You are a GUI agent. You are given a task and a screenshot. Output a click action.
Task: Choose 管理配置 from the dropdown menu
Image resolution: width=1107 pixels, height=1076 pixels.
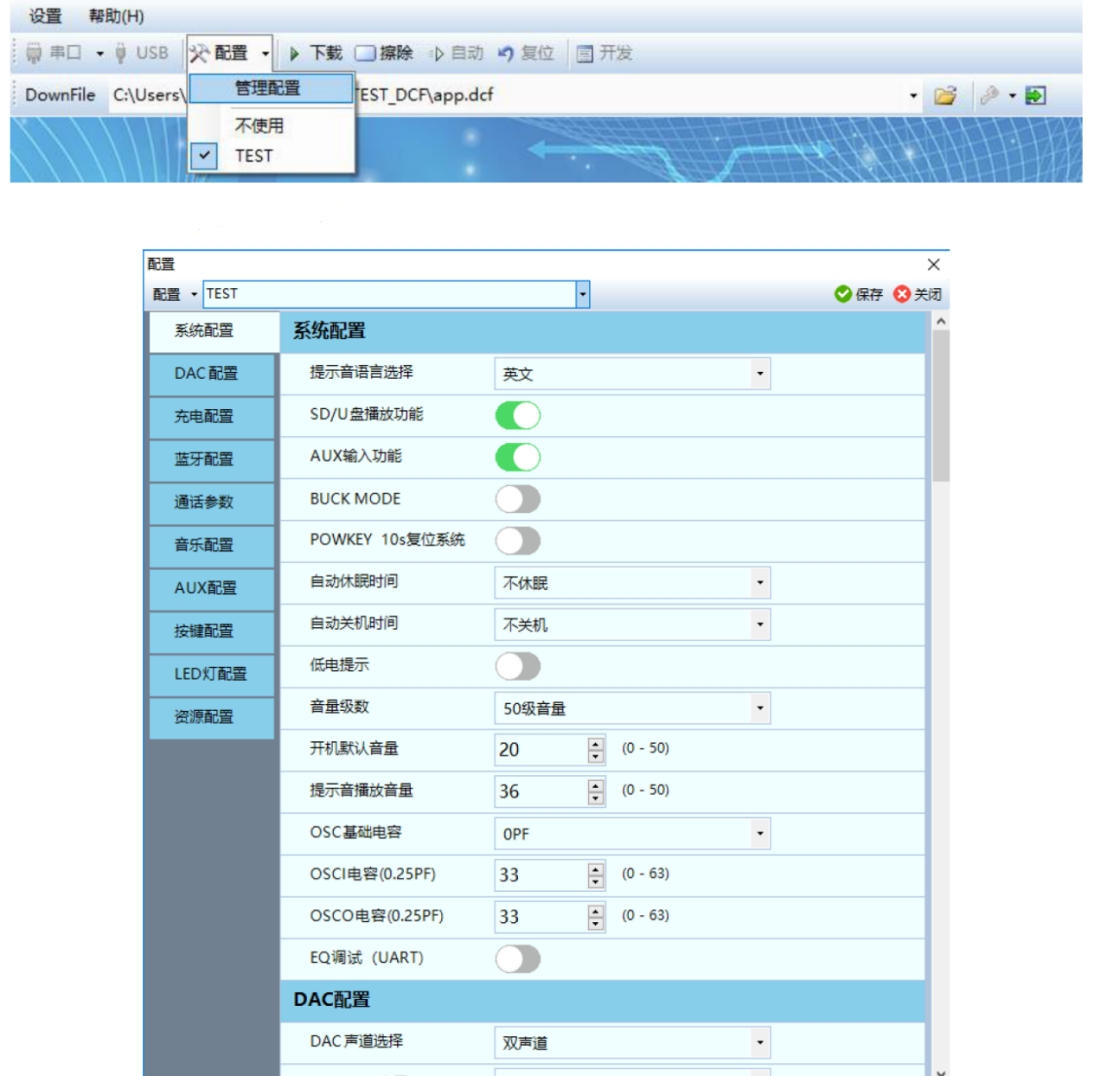(271, 88)
